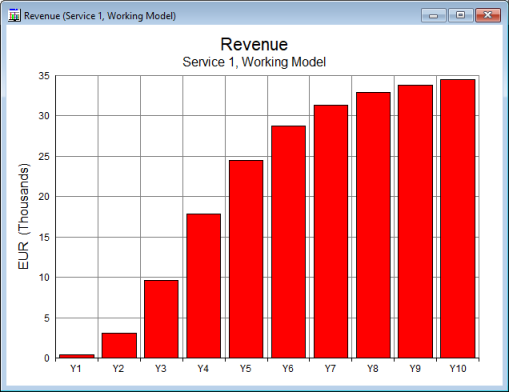Click the chart window icon in title bar
The height and width of the screenshot is (392, 509).
coord(14,16)
